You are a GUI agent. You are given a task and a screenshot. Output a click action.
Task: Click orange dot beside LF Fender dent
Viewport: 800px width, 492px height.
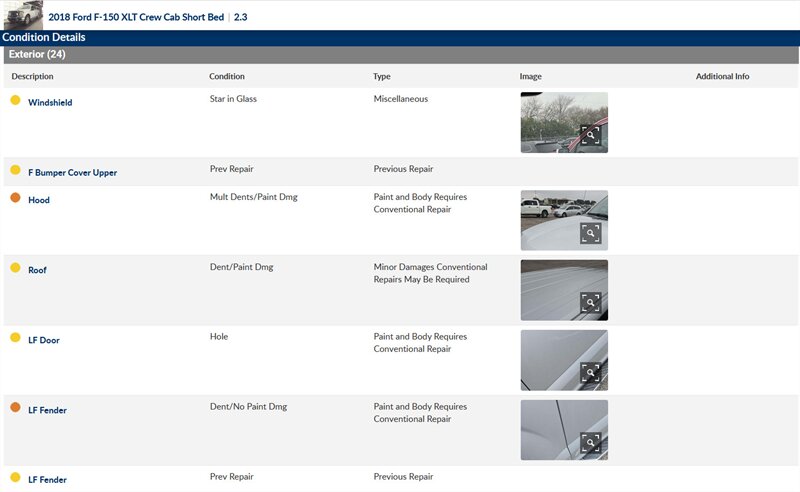tap(15, 408)
